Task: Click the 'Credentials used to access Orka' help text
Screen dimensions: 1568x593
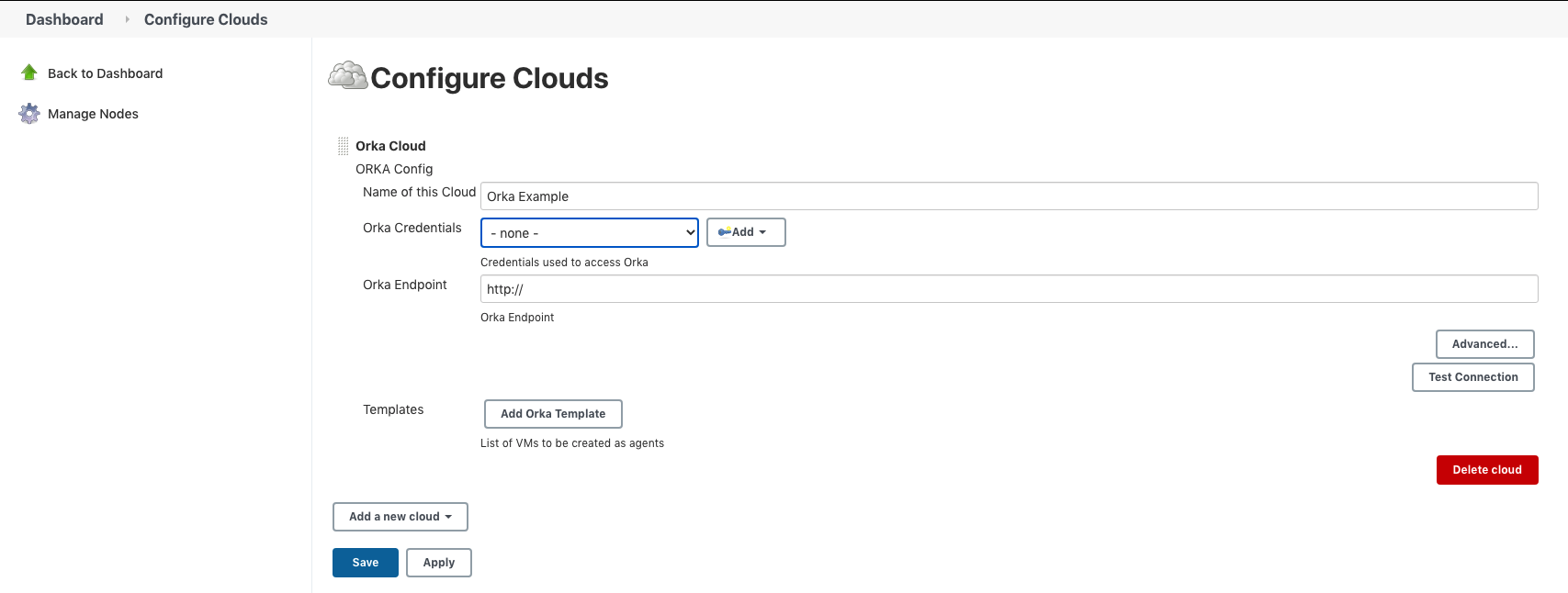Action: coord(564,263)
